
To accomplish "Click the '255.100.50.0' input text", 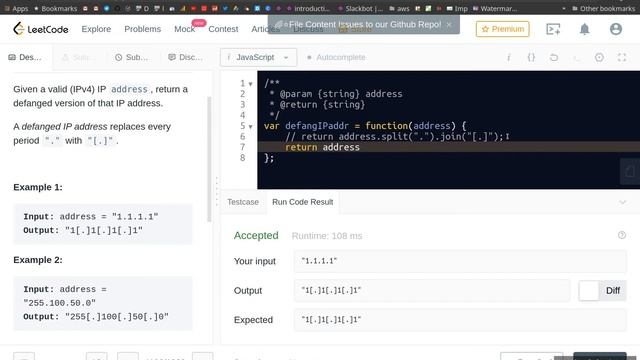I will point(59,303).
